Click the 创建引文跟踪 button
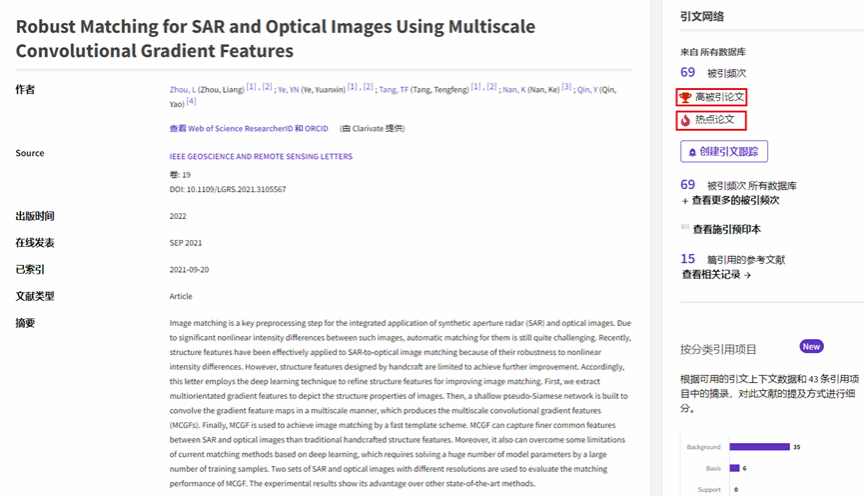 point(723,152)
